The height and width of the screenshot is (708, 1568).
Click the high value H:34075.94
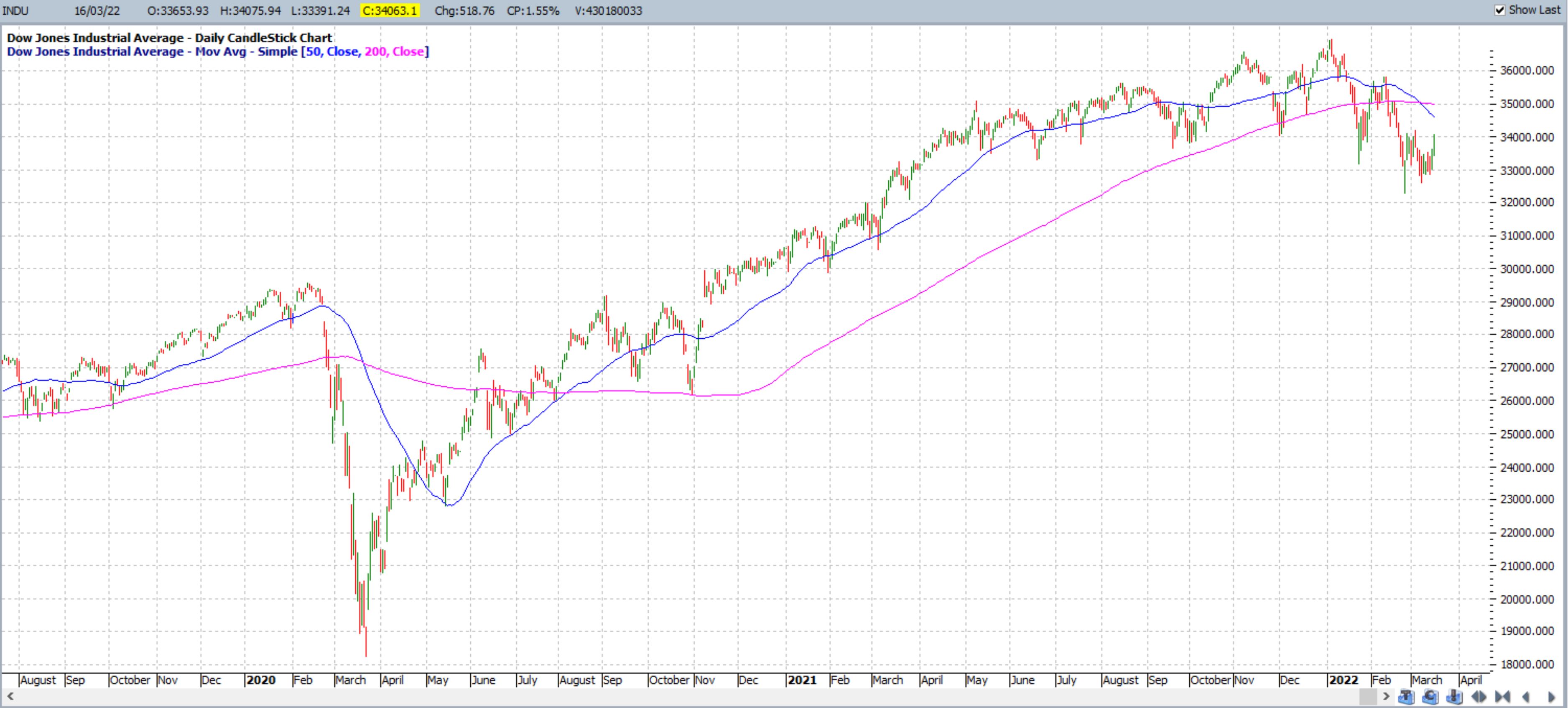pos(251,10)
